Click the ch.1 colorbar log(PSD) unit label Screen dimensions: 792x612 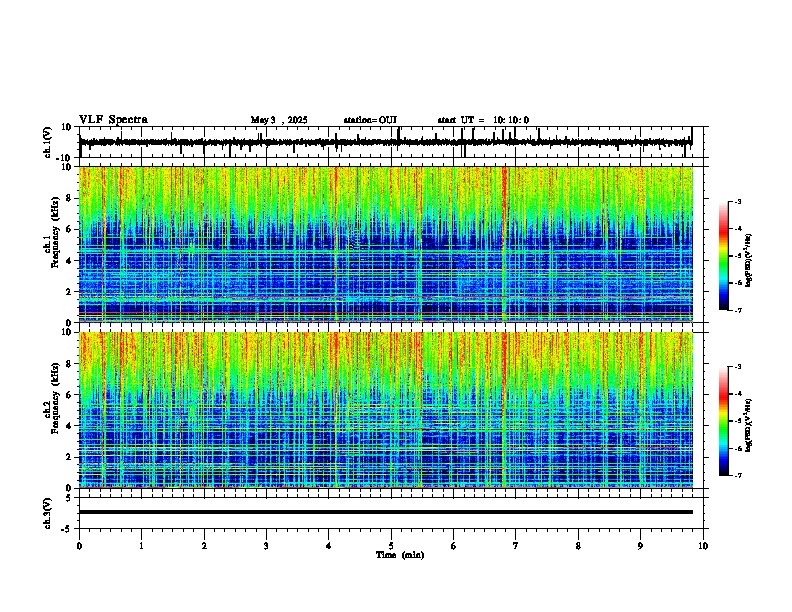point(749,260)
